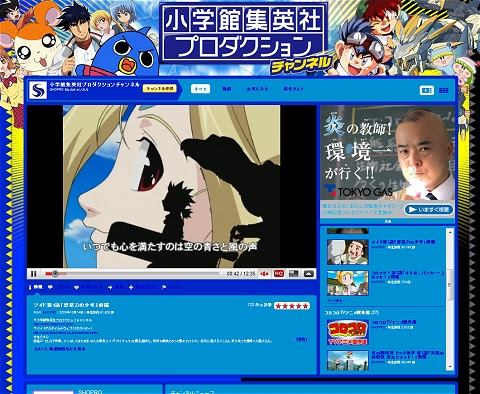Mute the video with the speaker icon
The height and width of the screenshot is (394, 480).
pyautogui.click(x=264, y=274)
